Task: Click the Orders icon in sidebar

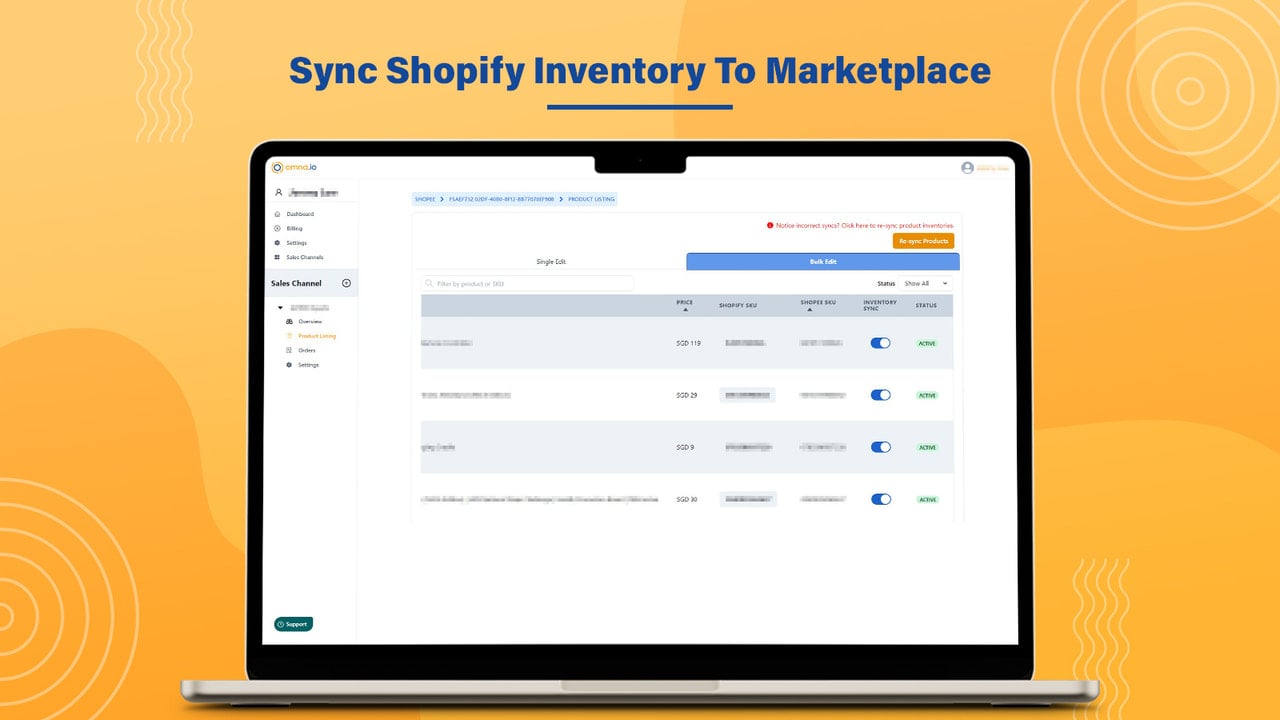Action: [x=289, y=350]
